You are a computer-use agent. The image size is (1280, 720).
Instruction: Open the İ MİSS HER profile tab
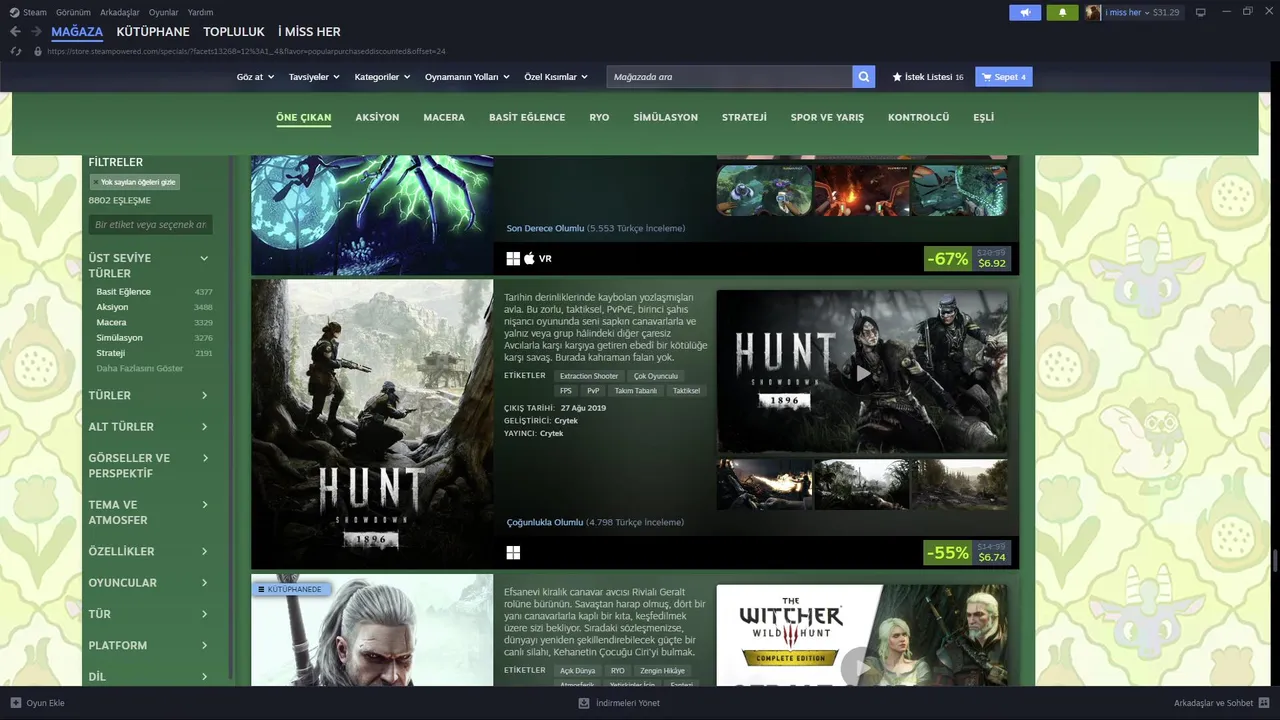[309, 32]
